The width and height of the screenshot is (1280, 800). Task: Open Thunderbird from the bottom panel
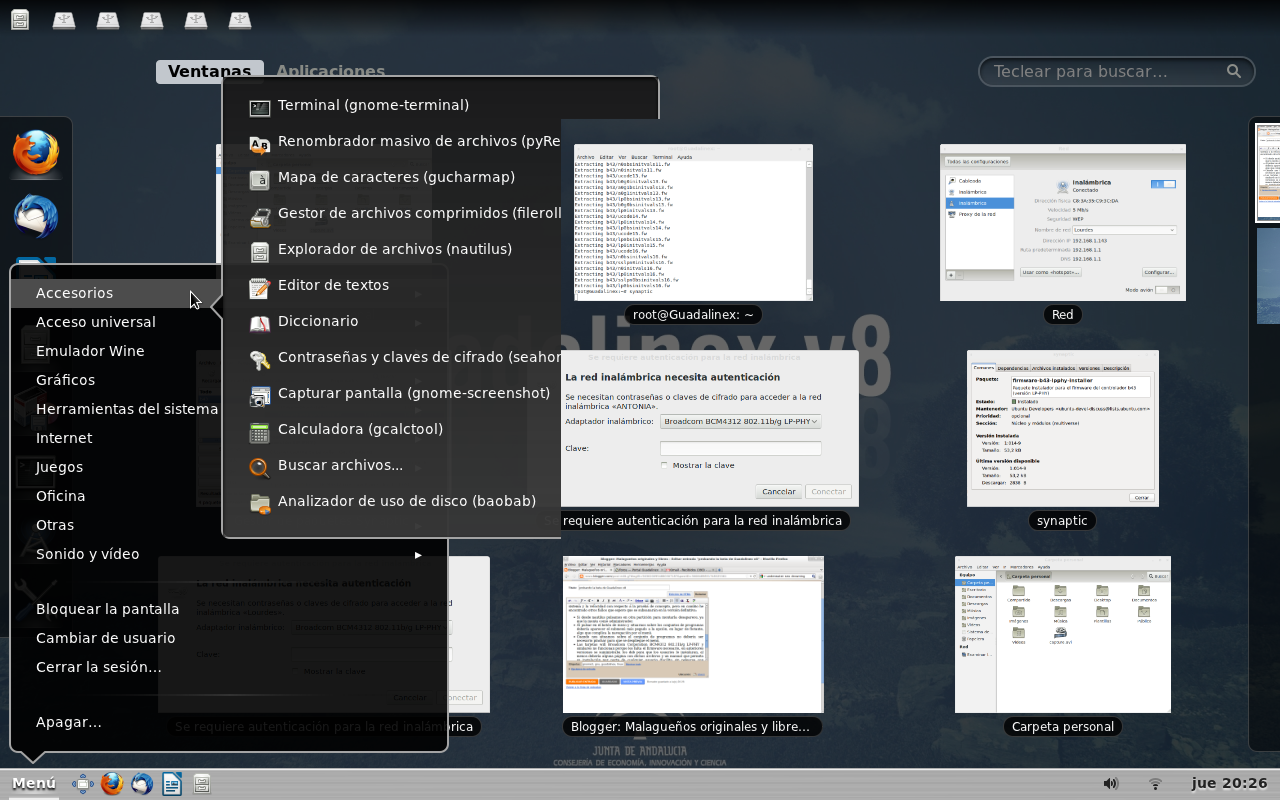pyautogui.click(x=142, y=784)
